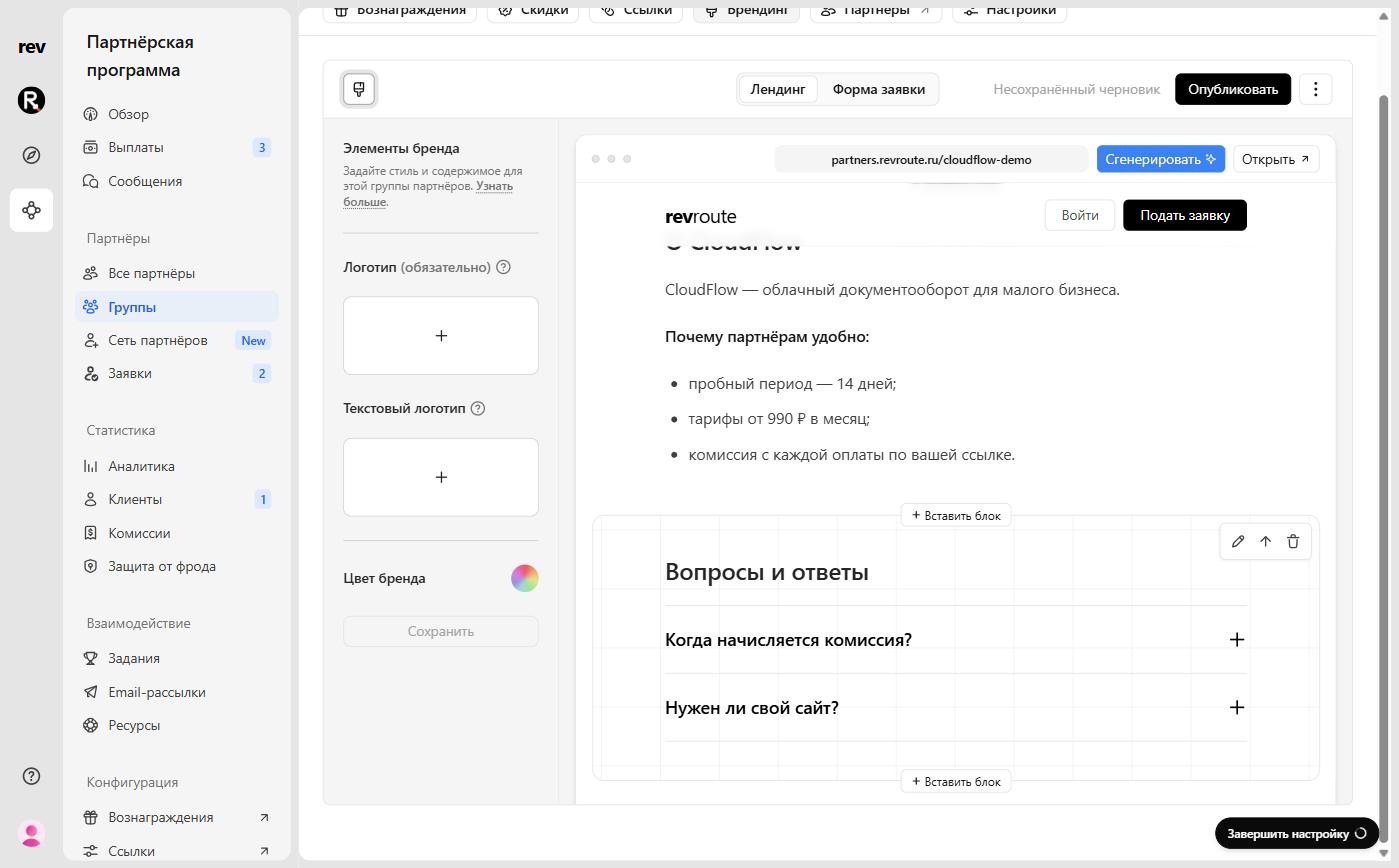Screen dimensions: 1399x868
Task: Open the R workspace avatar icon
Action: 31,100
